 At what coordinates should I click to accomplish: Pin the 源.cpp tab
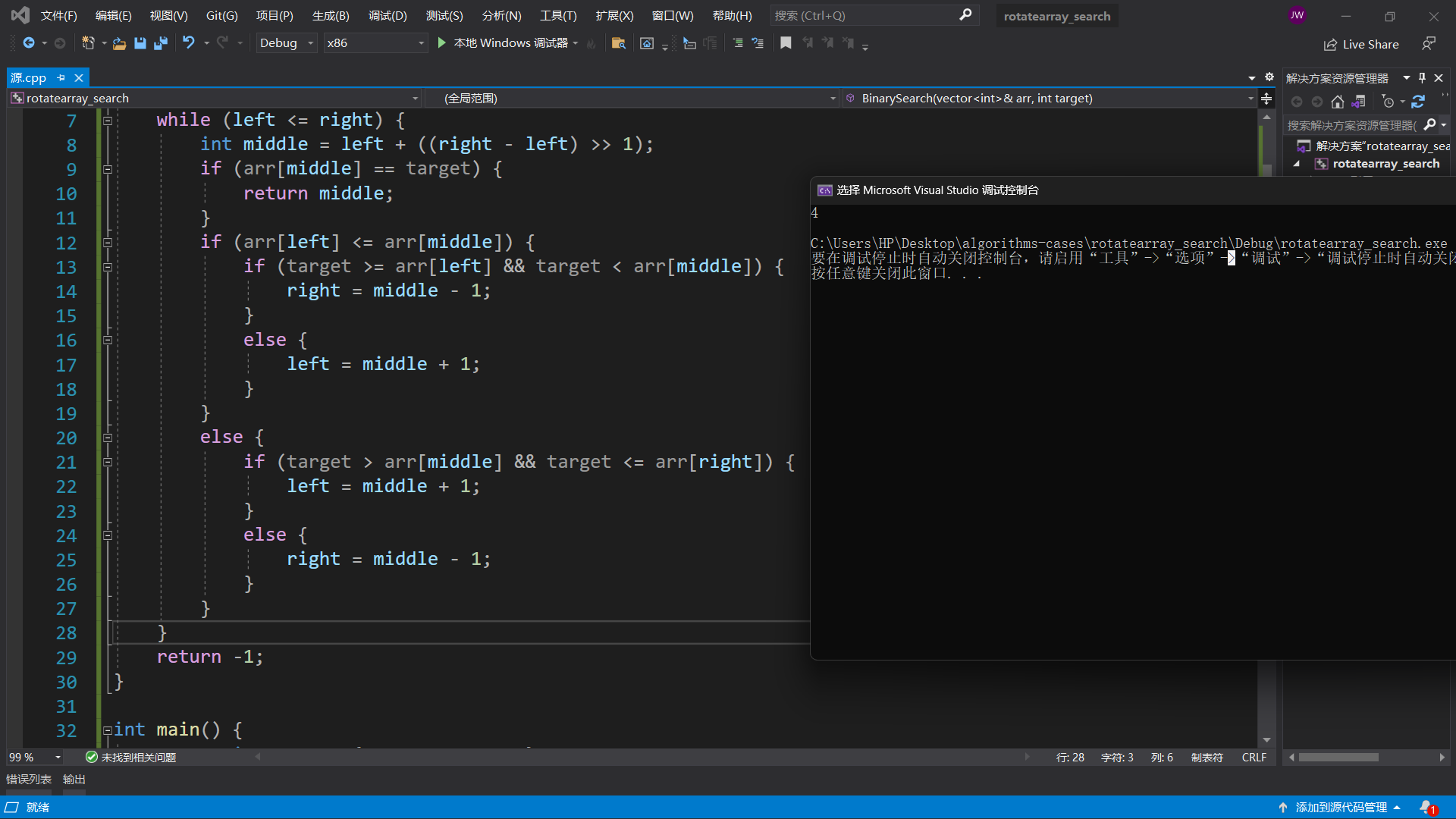61,77
